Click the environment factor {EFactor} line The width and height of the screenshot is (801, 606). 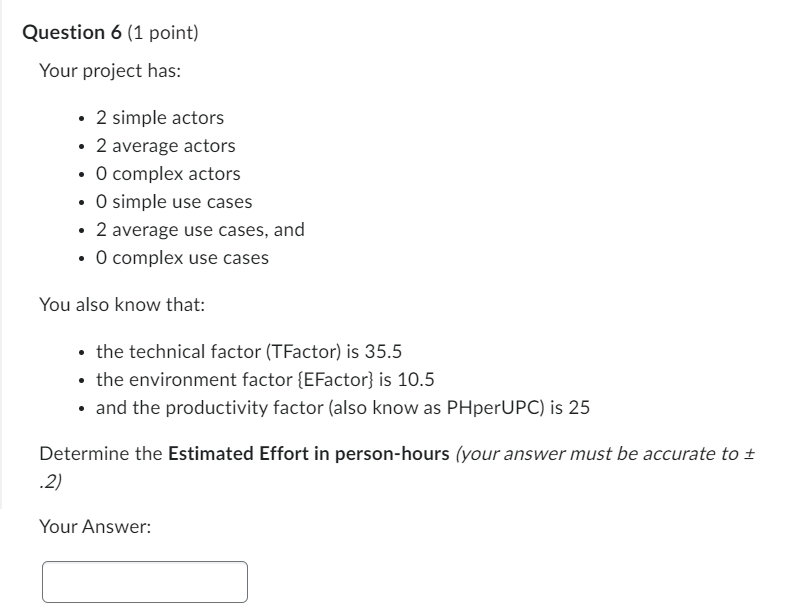point(265,380)
